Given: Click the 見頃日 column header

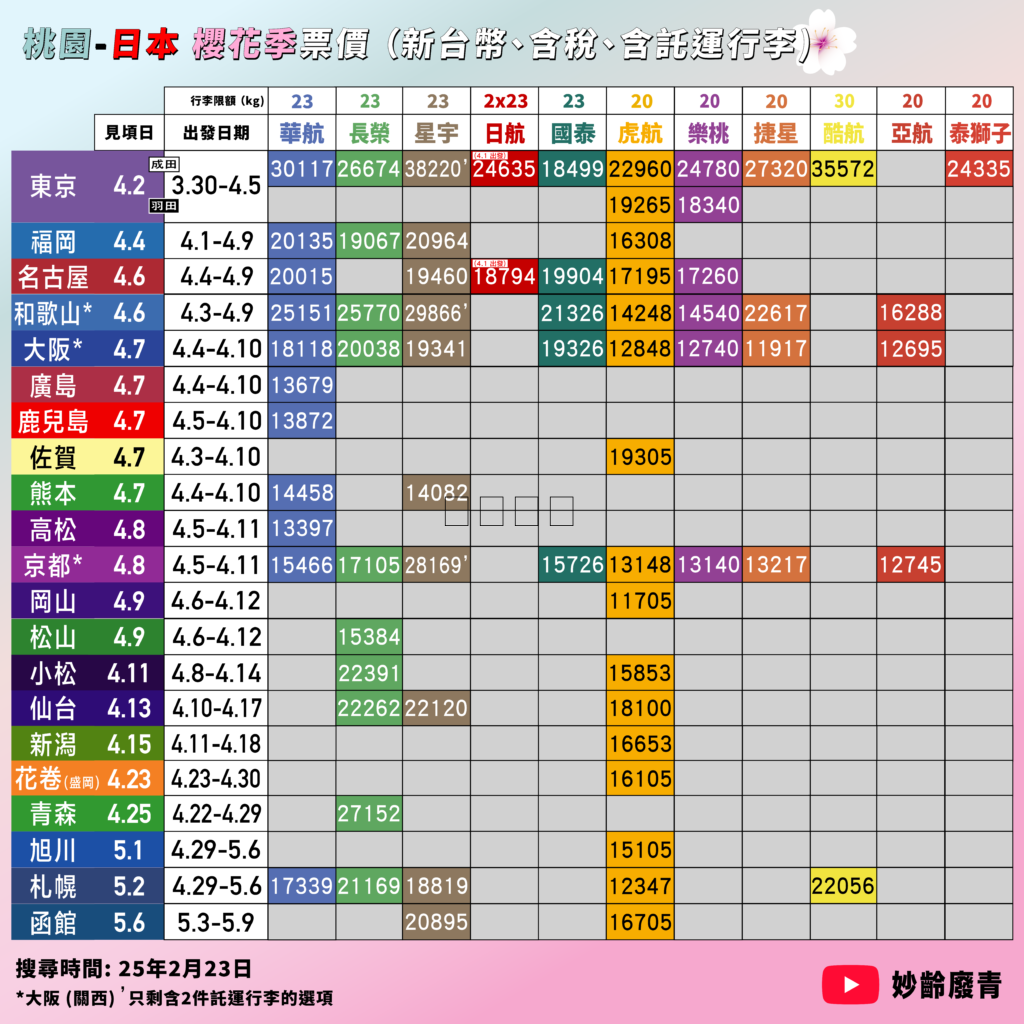Looking at the screenshot, I should (x=129, y=132).
